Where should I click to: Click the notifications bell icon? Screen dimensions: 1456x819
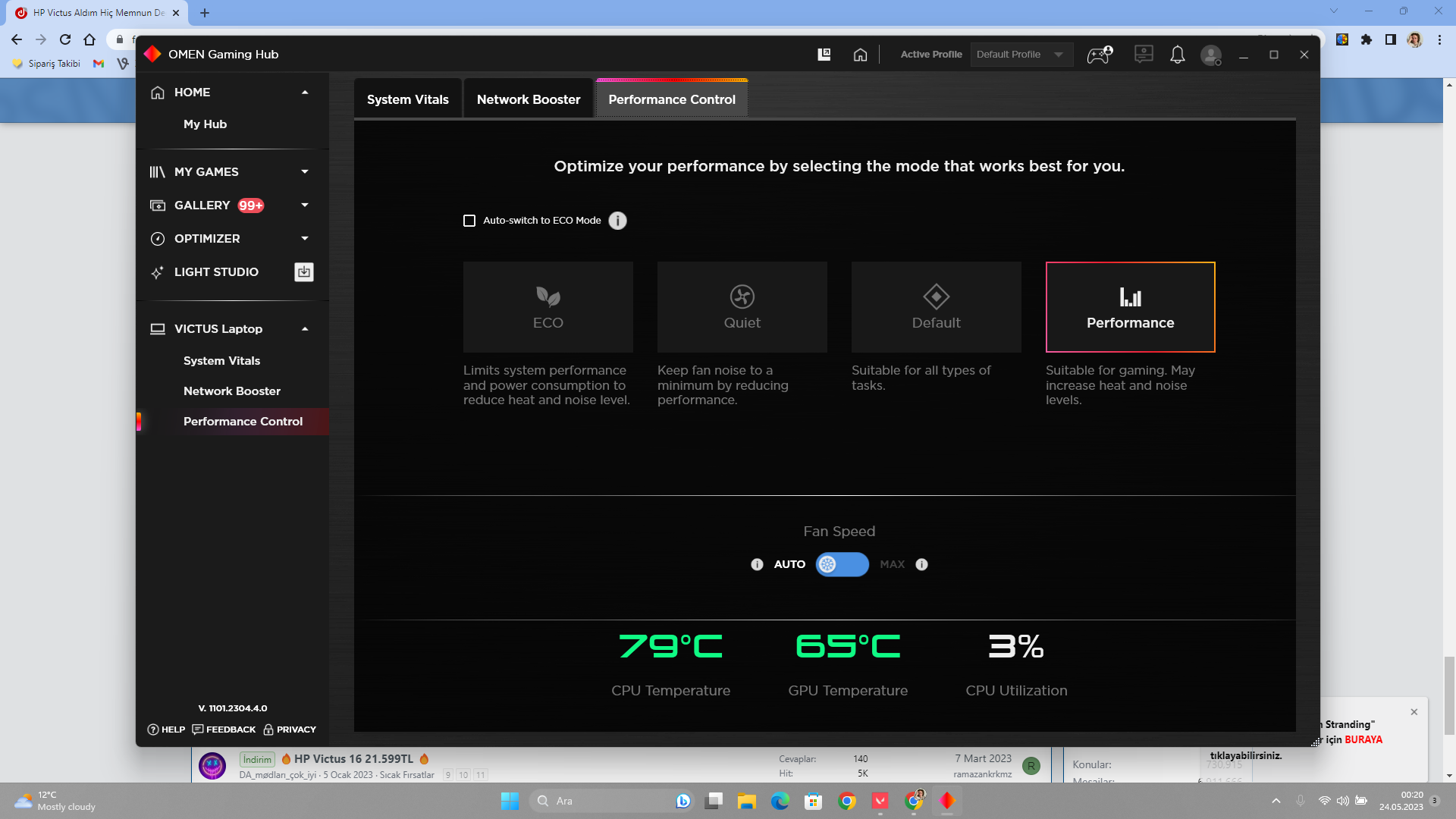(x=1177, y=55)
